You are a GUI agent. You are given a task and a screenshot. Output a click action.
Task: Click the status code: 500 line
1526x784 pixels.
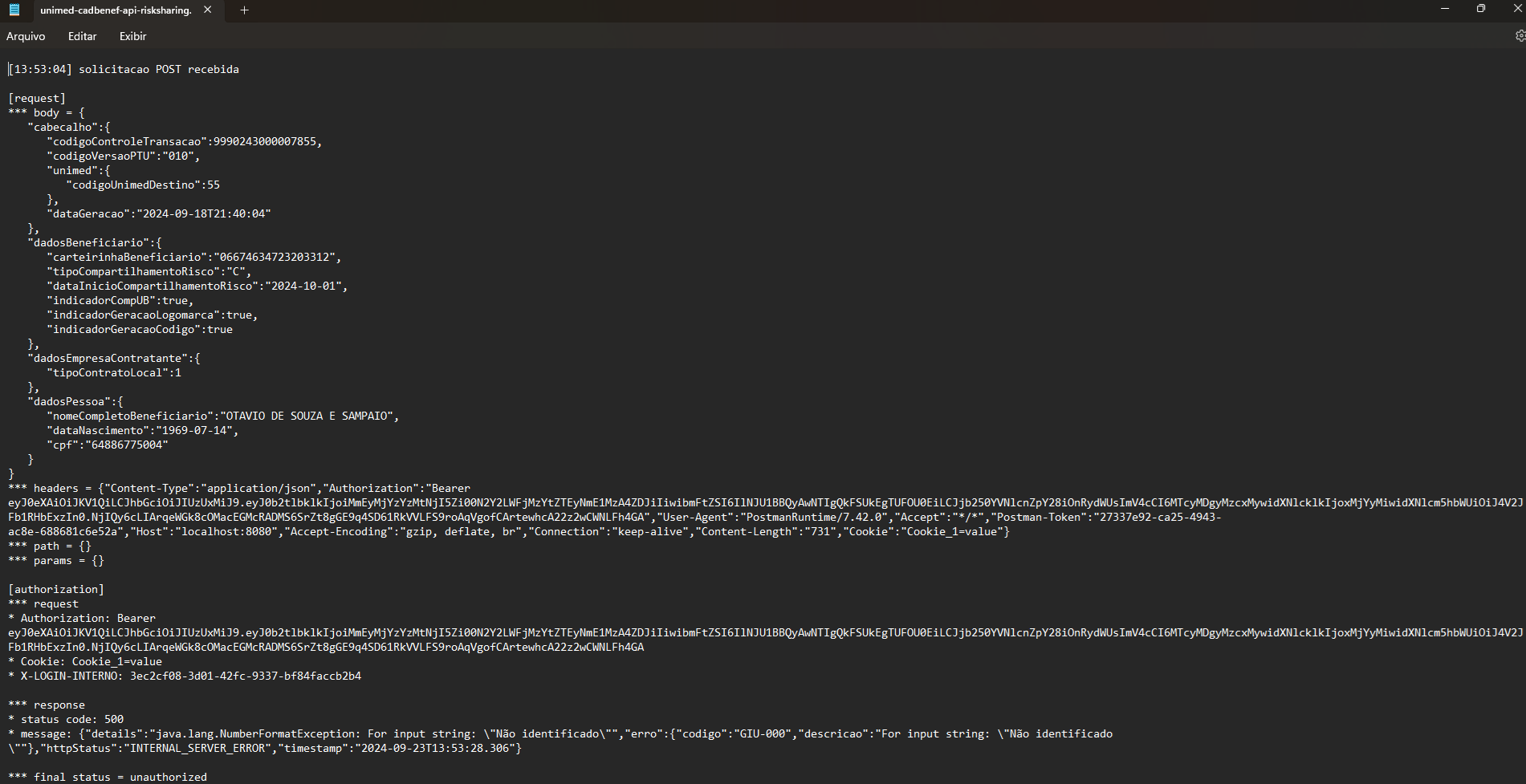pyautogui.click(x=72, y=720)
